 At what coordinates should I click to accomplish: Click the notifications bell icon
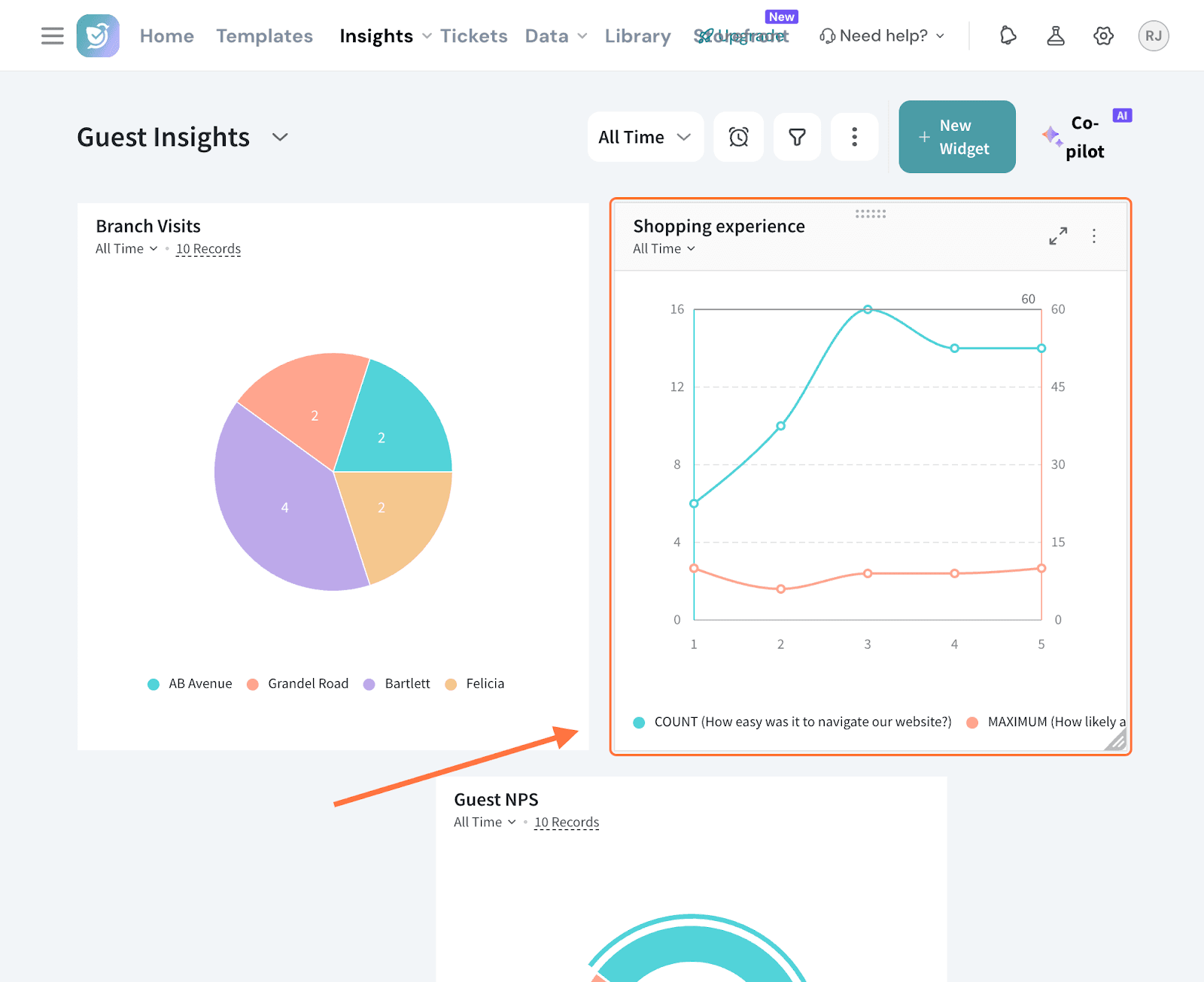pos(1008,35)
